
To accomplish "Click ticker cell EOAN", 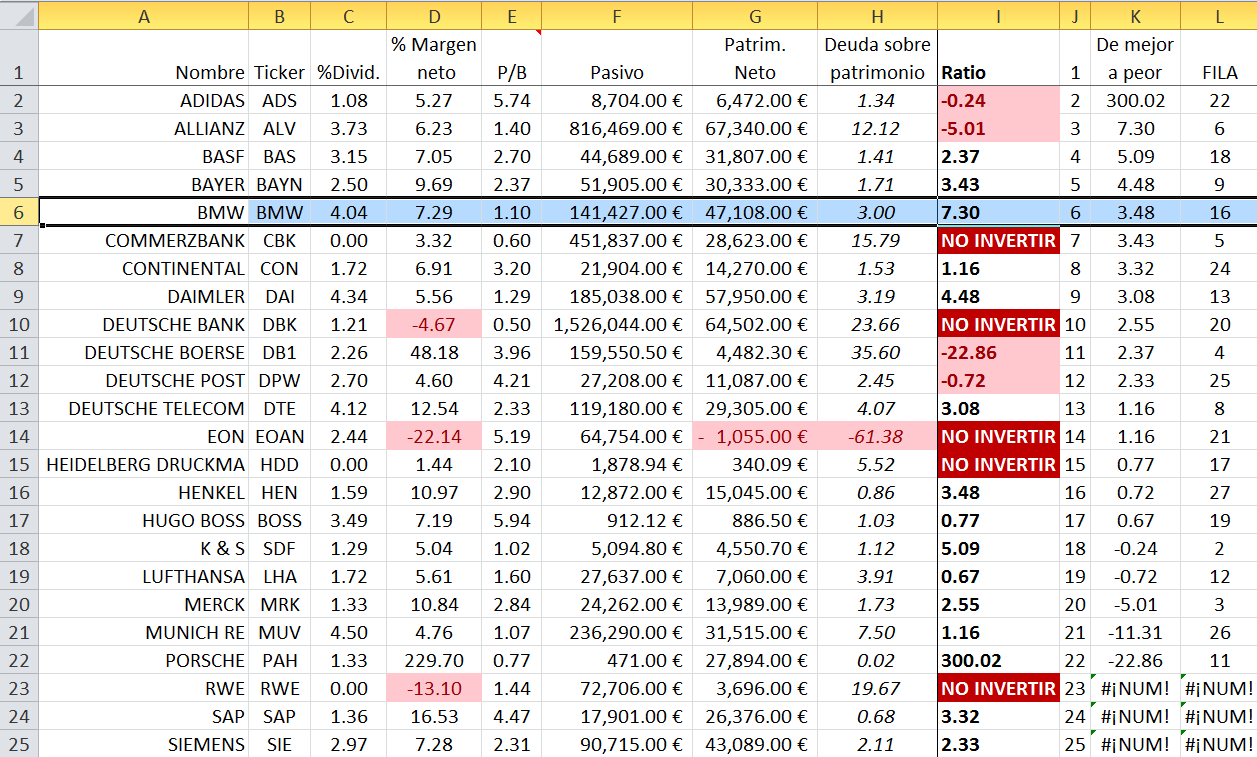I will (279, 436).
